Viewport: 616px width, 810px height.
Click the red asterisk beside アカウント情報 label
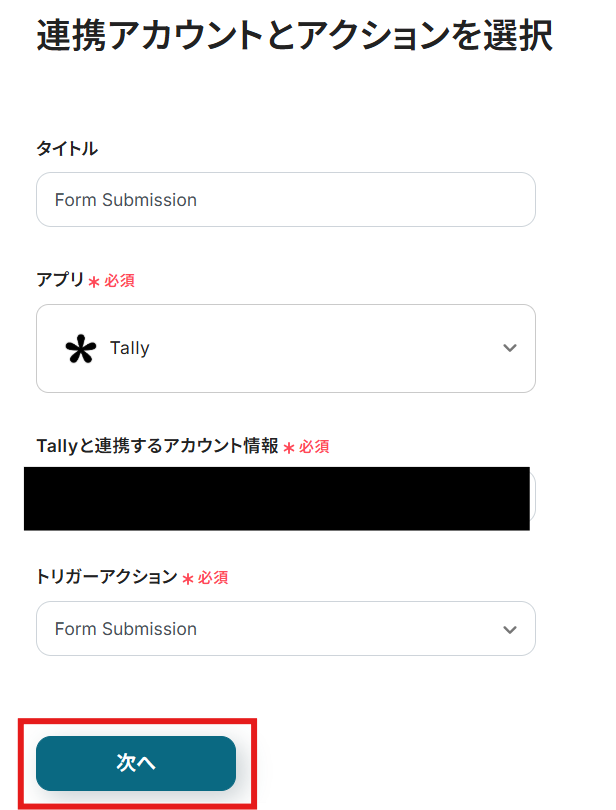[289, 448]
